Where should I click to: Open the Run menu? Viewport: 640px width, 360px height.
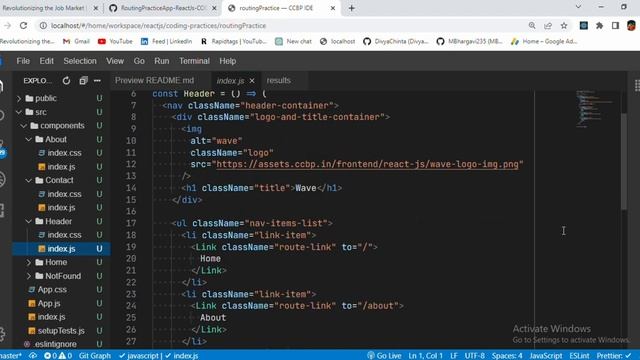[162, 61]
